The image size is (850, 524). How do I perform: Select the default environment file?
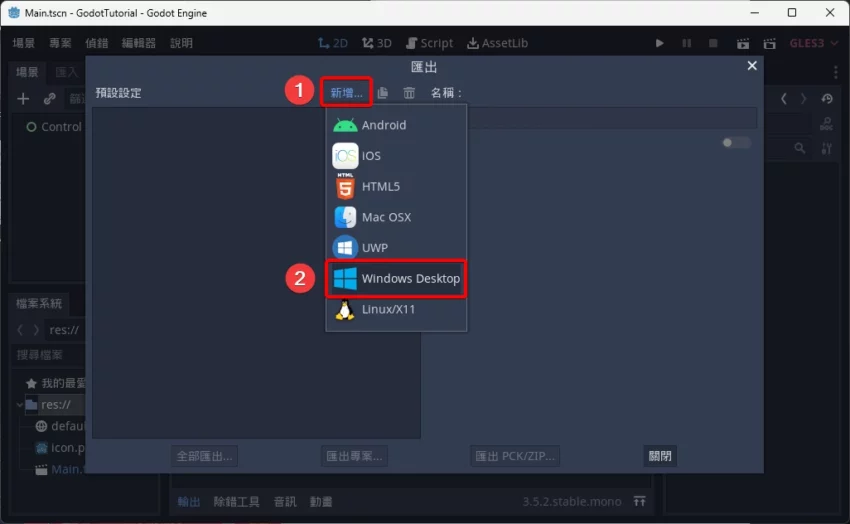(x=60, y=426)
